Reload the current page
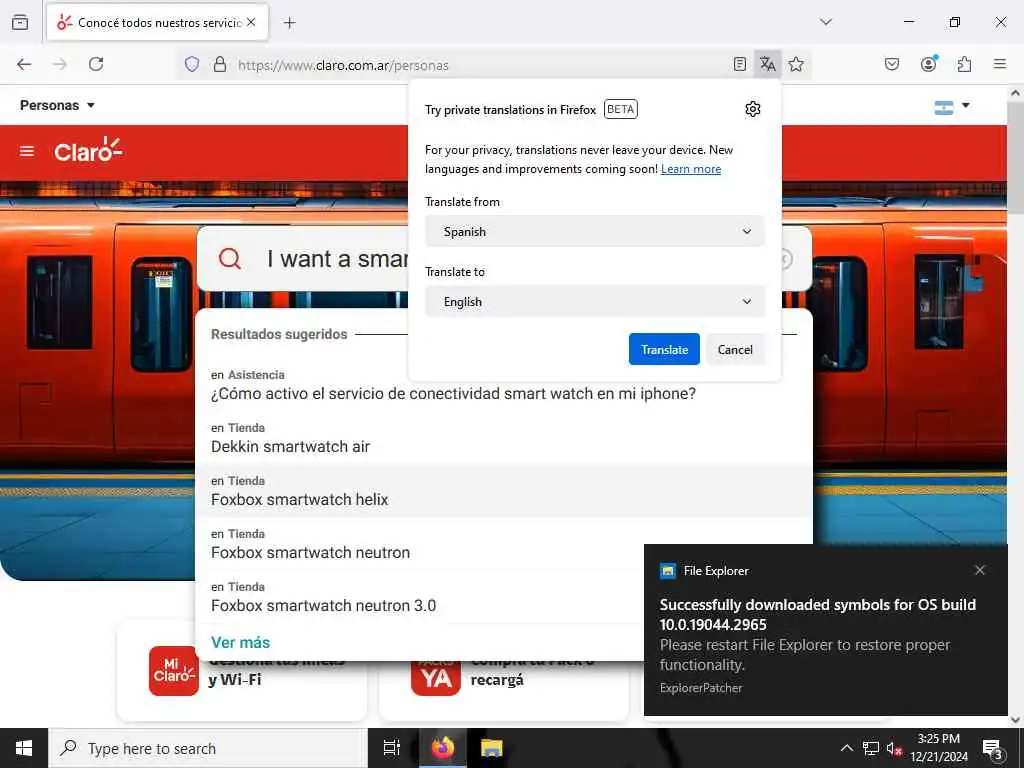Image resolution: width=1024 pixels, height=768 pixels. [96, 64]
